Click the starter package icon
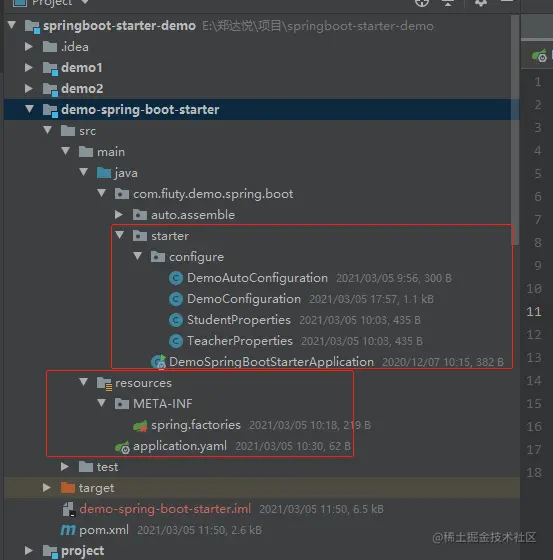This screenshot has width=553, height=560. pyautogui.click(x=140, y=236)
